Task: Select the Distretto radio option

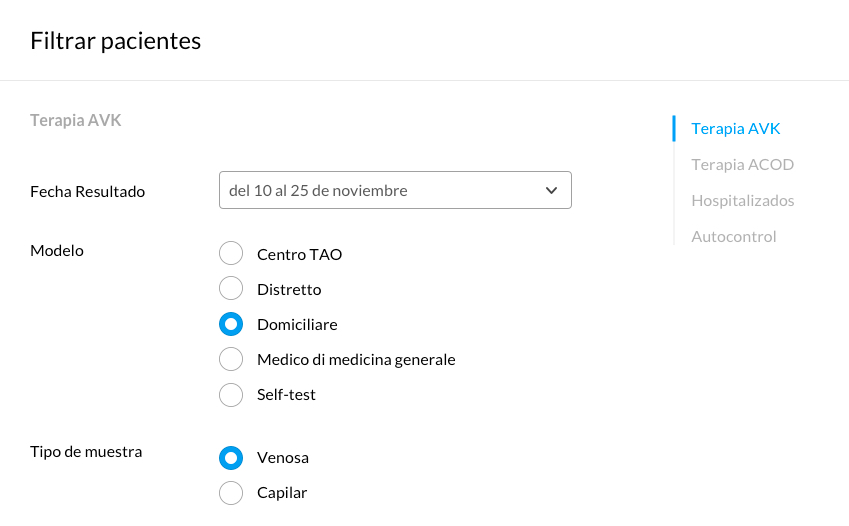Action: click(x=231, y=288)
